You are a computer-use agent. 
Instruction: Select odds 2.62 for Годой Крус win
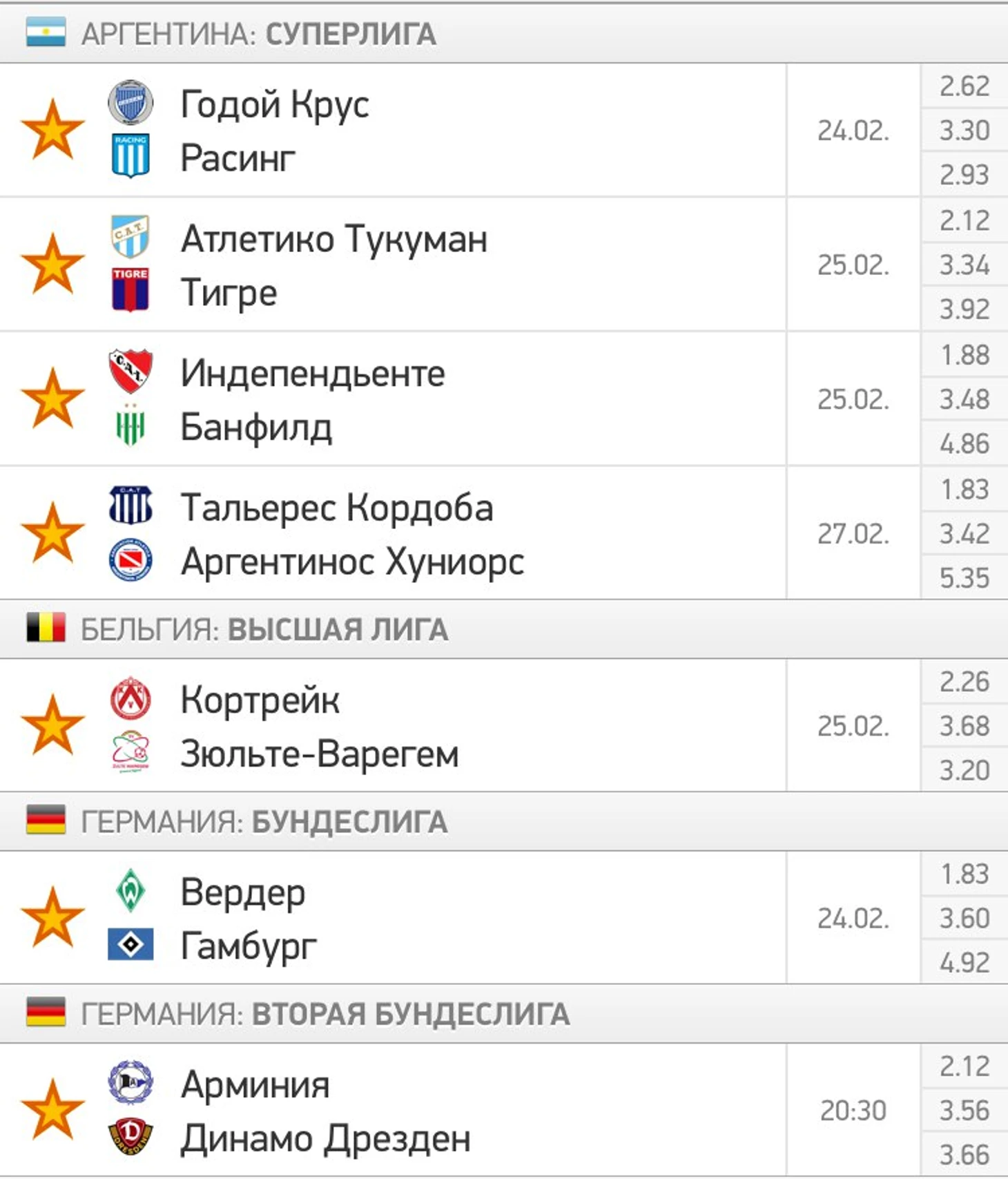[x=965, y=86]
